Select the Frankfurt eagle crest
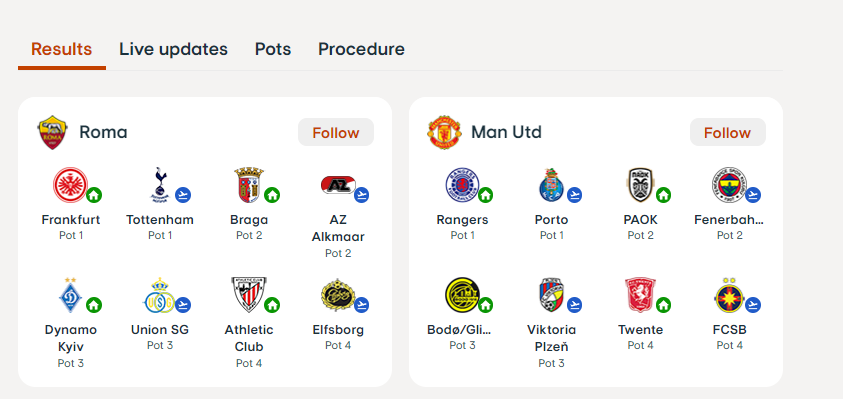Image resolution: width=843 pixels, height=399 pixels. click(x=70, y=185)
